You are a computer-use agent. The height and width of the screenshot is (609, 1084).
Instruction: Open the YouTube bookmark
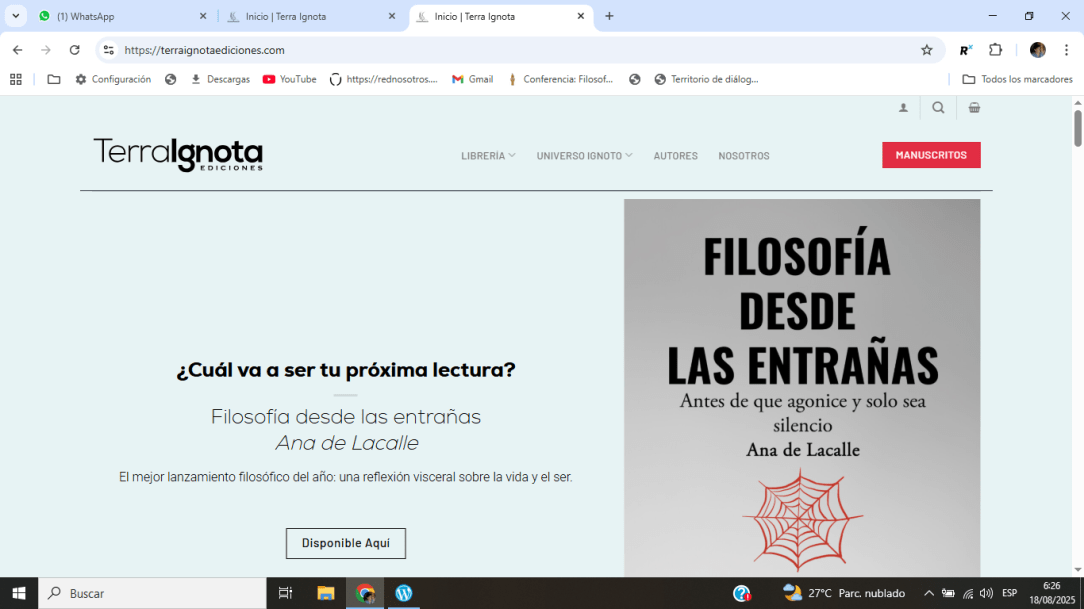pyautogui.click(x=289, y=79)
